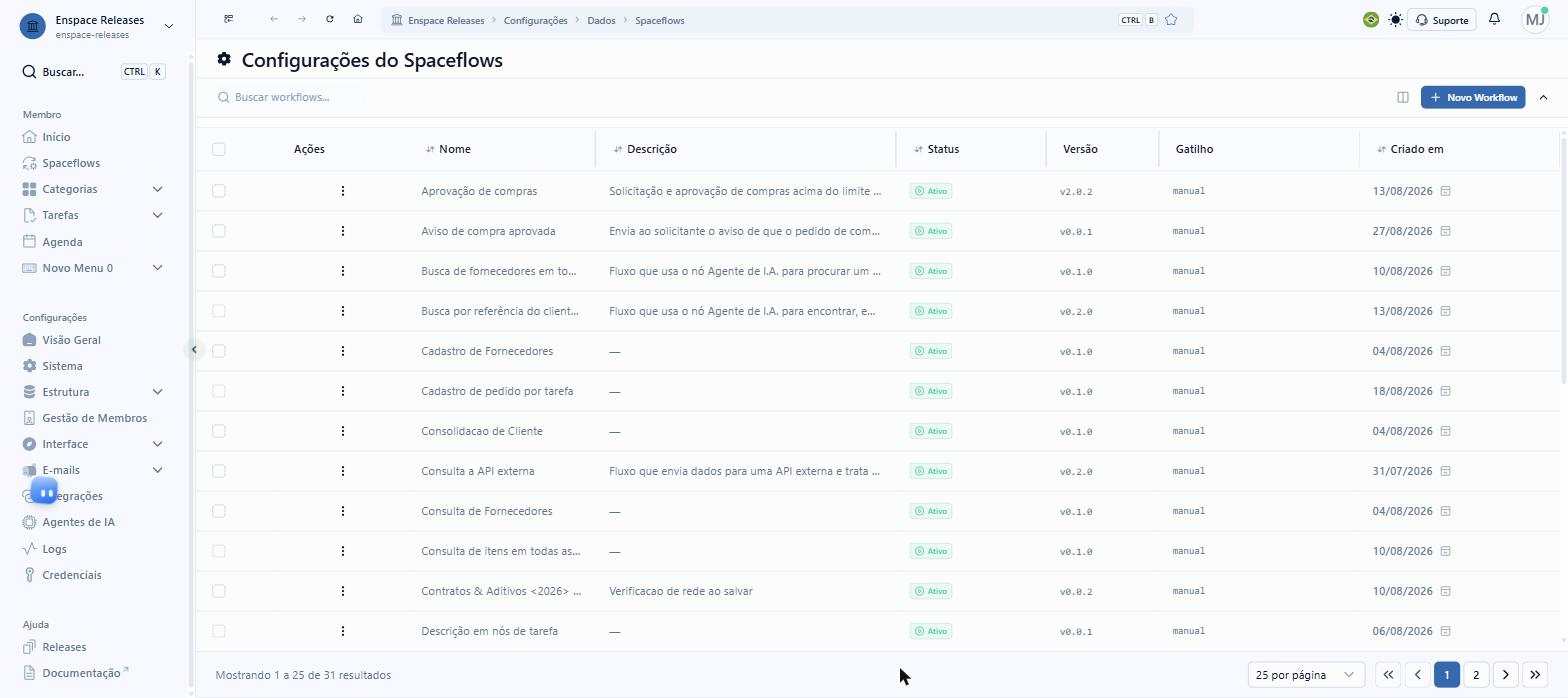Create a Novo Workflow
This screenshot has height=698, width=1568.
[1473, 97]
